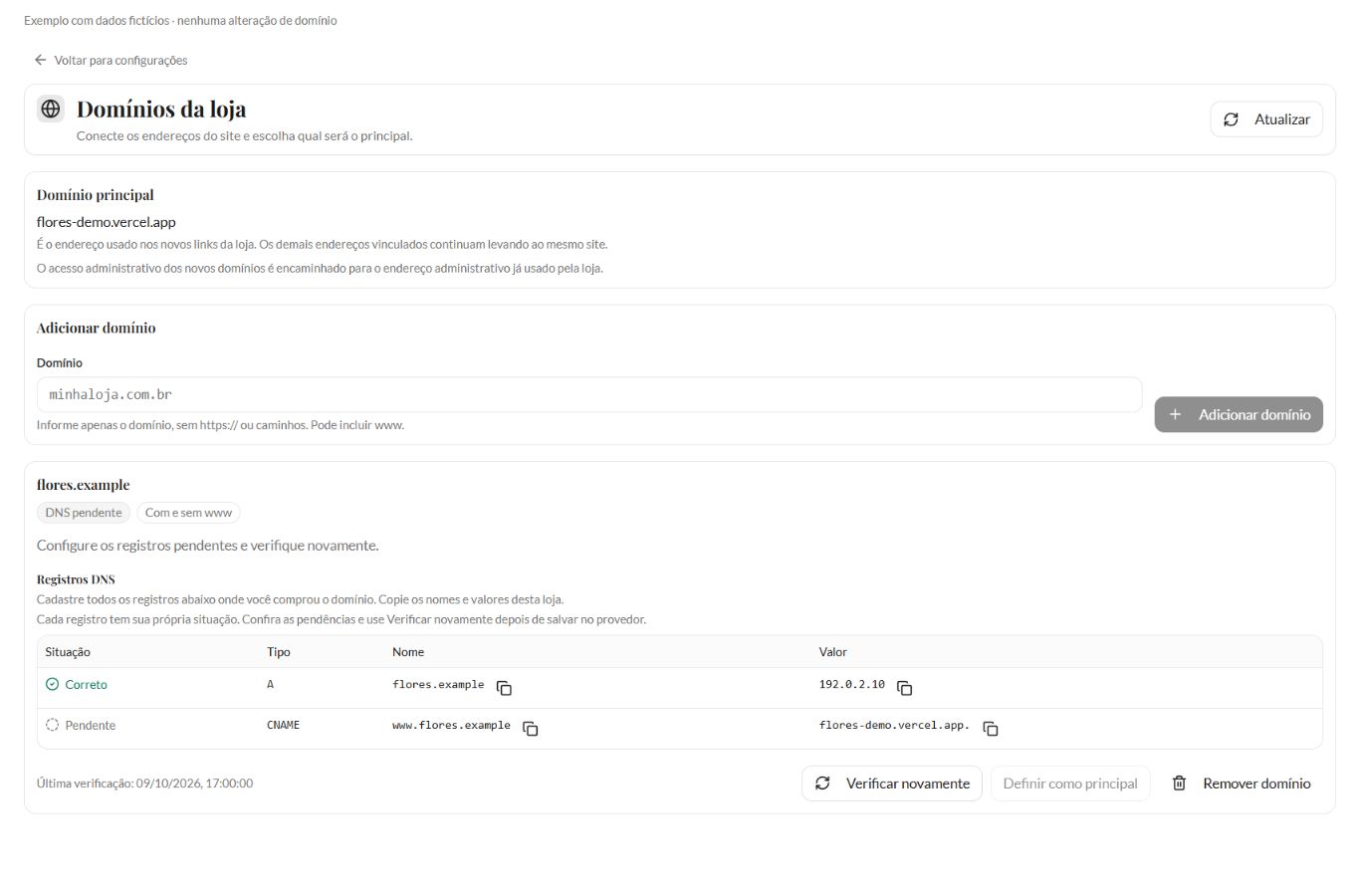Click the Valor column header

click(833, 652)
